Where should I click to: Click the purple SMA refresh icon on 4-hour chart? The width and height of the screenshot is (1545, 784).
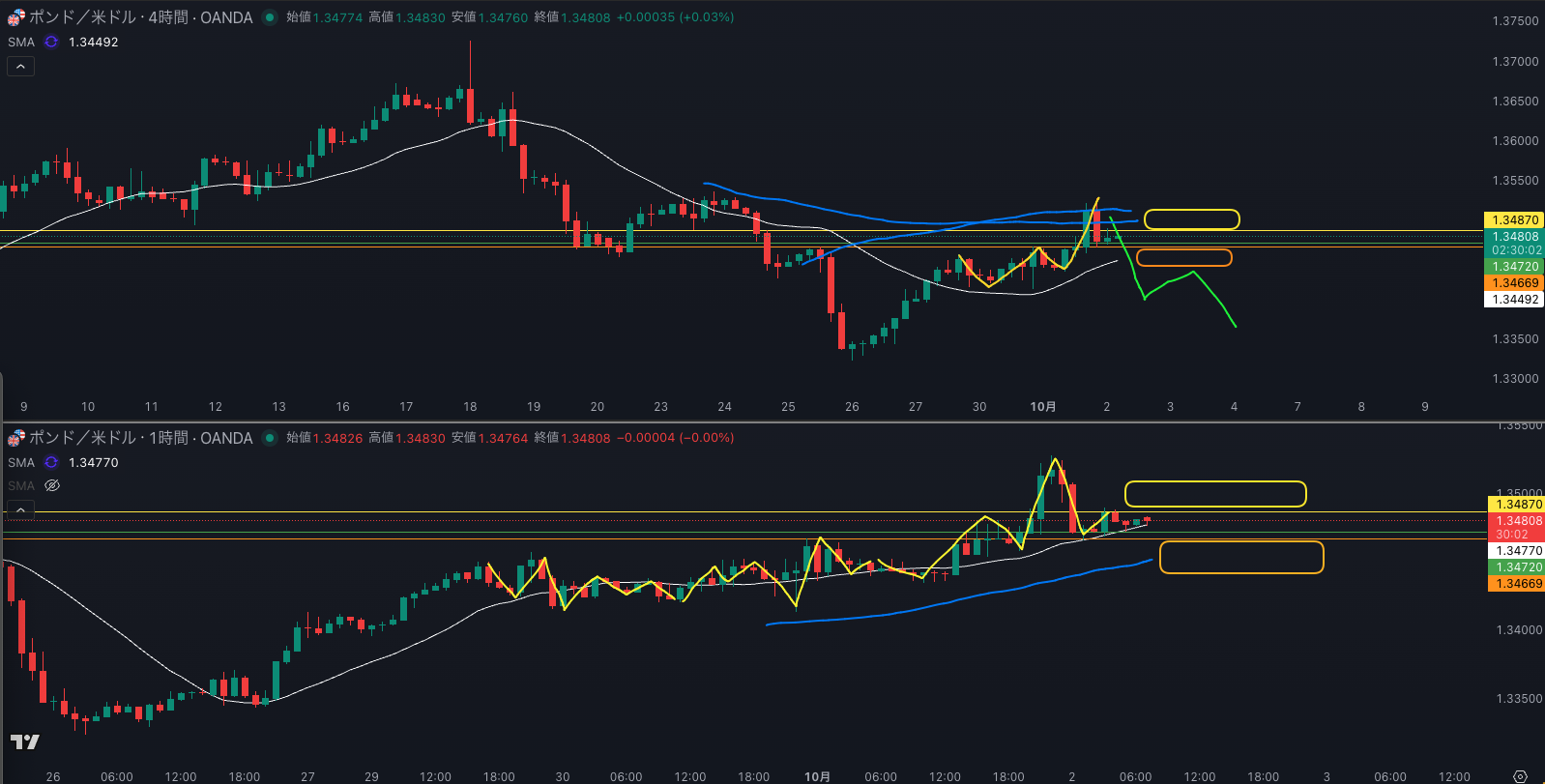(51, 42)
